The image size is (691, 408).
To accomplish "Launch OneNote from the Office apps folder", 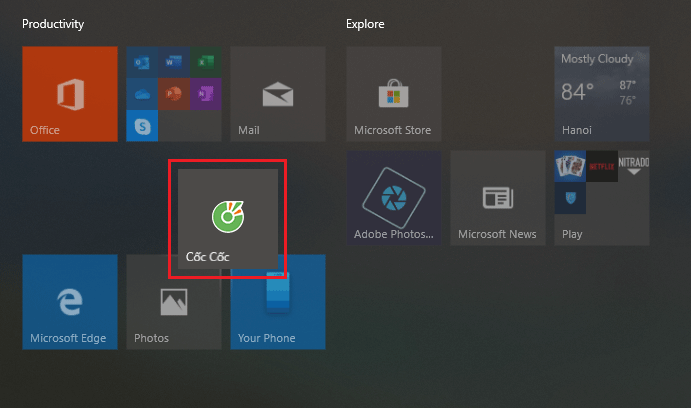I will coord(205,94).
